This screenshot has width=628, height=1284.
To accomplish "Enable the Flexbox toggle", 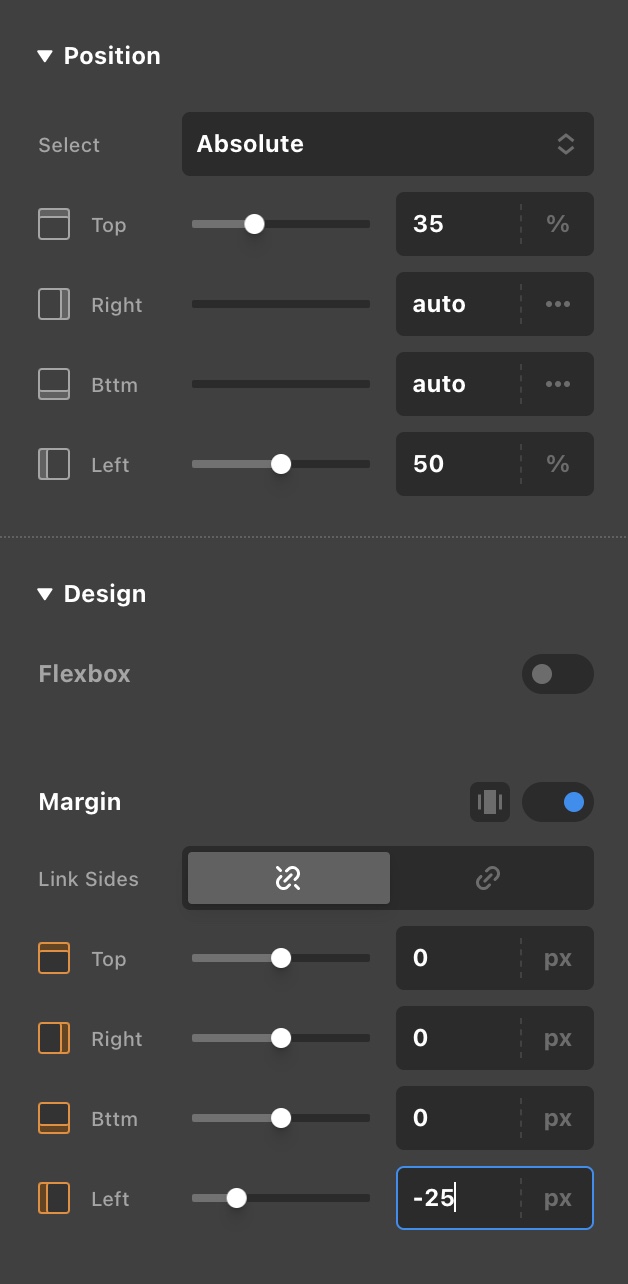I will (557, 674).
